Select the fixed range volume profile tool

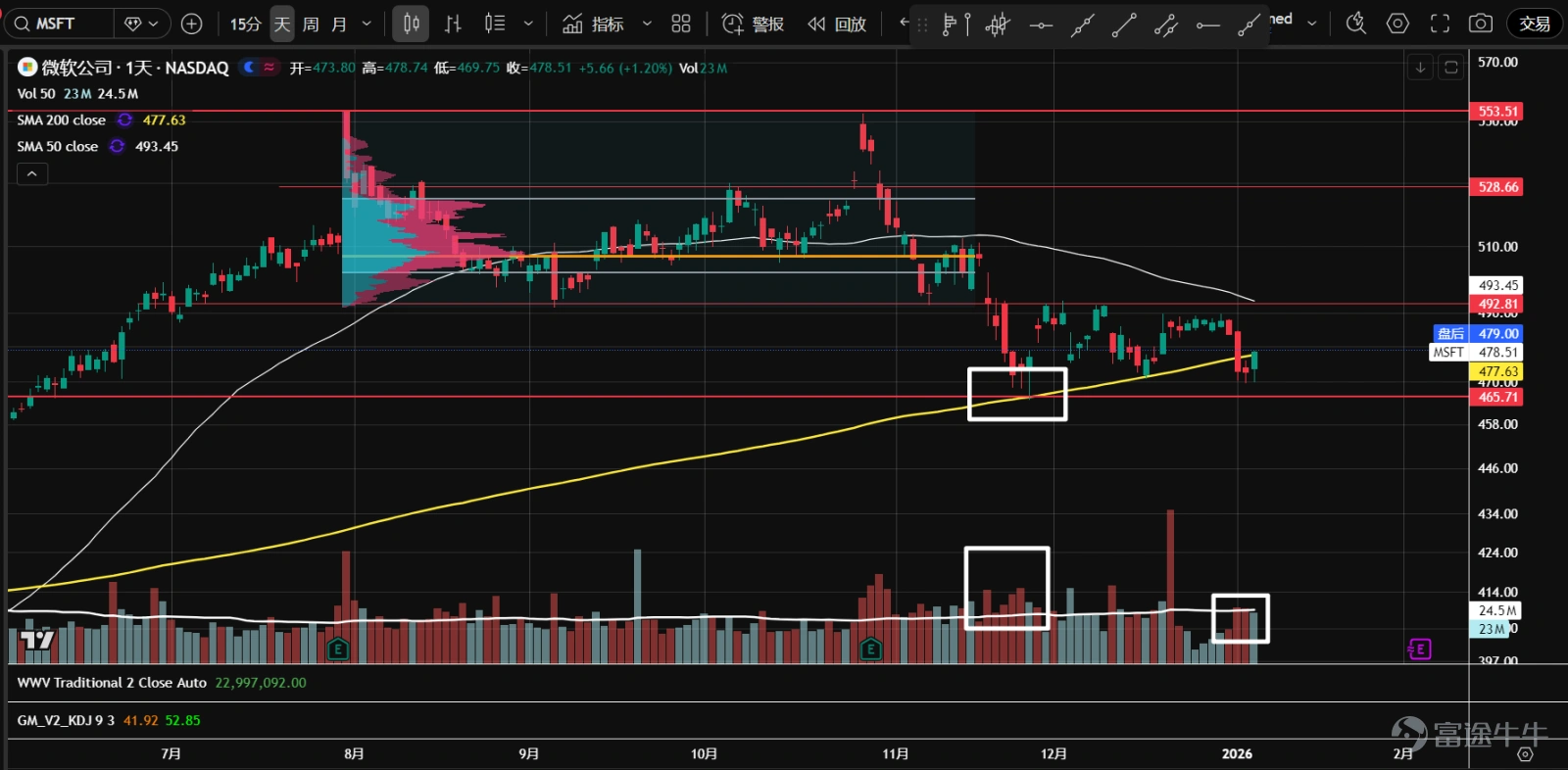tap(955, 25)
